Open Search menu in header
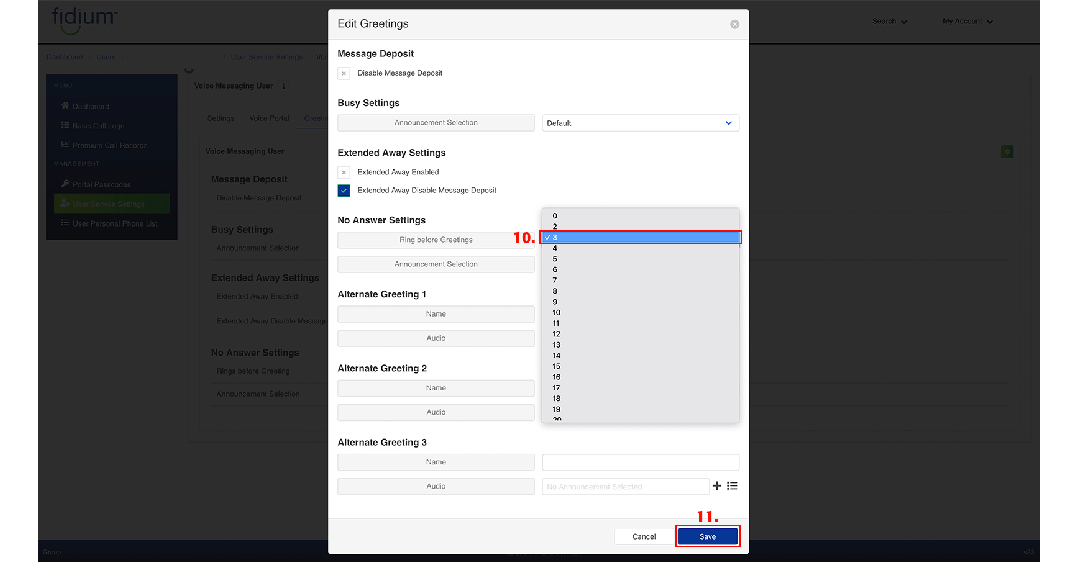 coord(889,21)
